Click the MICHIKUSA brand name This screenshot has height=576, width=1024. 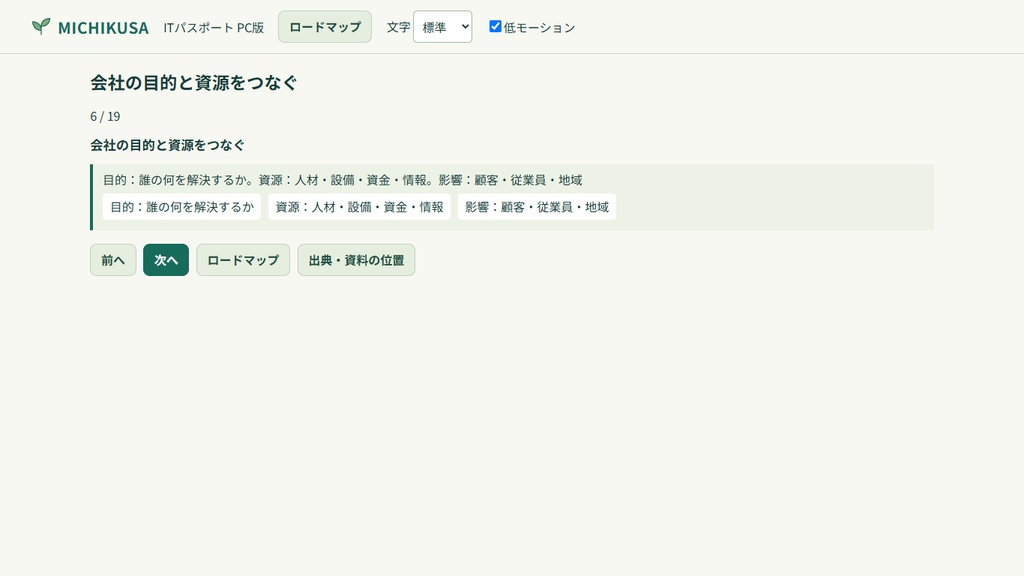click(x=103, y=27)
